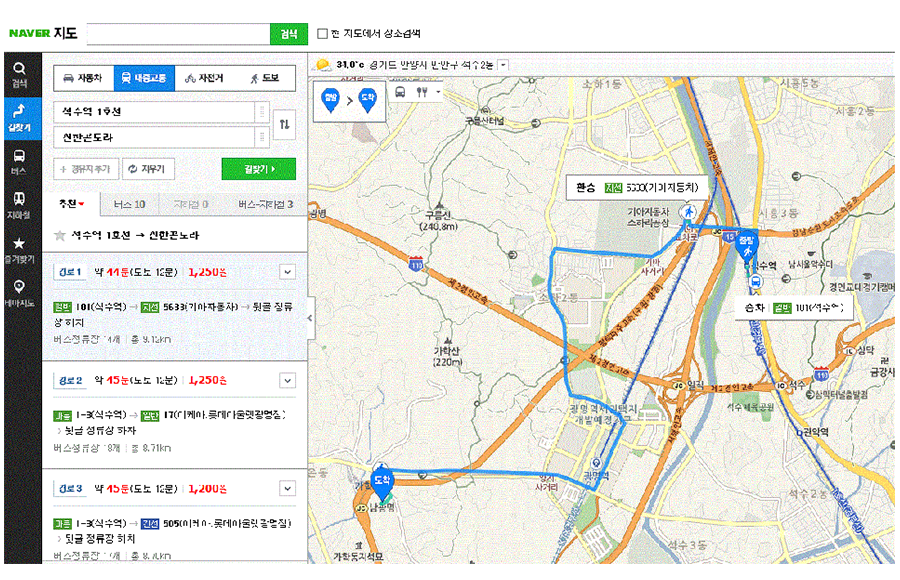Click the 도착 destination marker on the map

tap(382, 483)
